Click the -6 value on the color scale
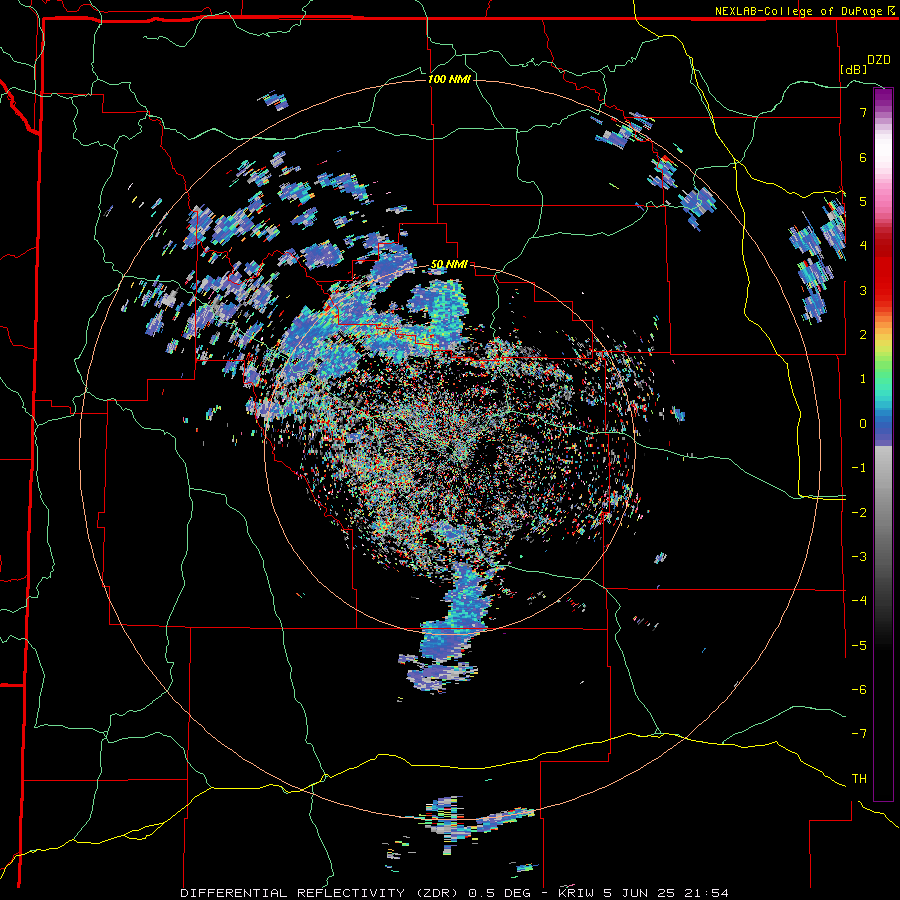This screenshot has width=900, height=900. 859,689
